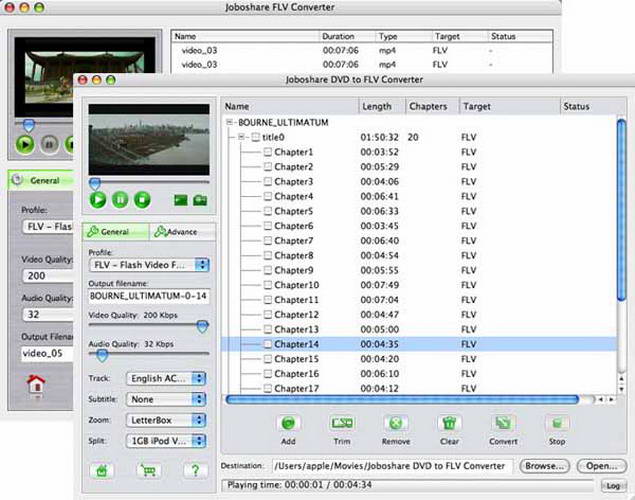Click the Video Quality slider handle
Screen dimensions: 635x500
click(x=203, y=326)
